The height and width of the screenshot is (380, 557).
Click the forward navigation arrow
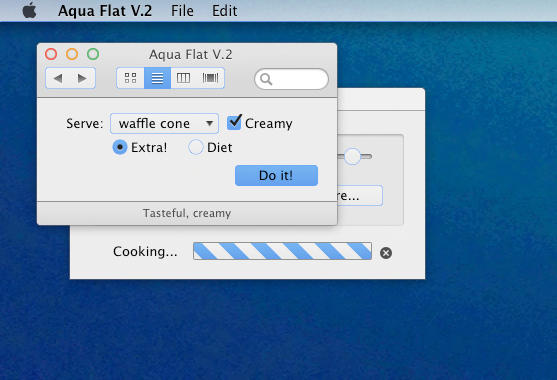tap(82, 78)
